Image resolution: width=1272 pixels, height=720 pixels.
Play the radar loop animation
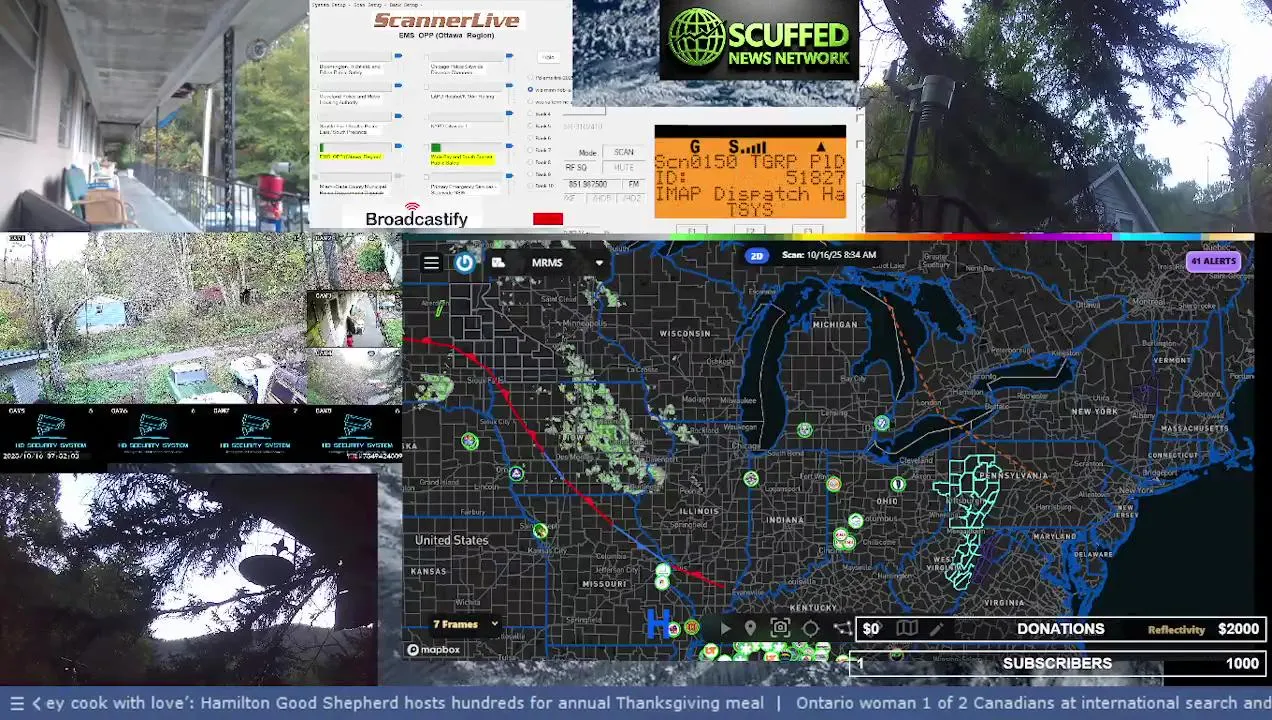[725, 628]
